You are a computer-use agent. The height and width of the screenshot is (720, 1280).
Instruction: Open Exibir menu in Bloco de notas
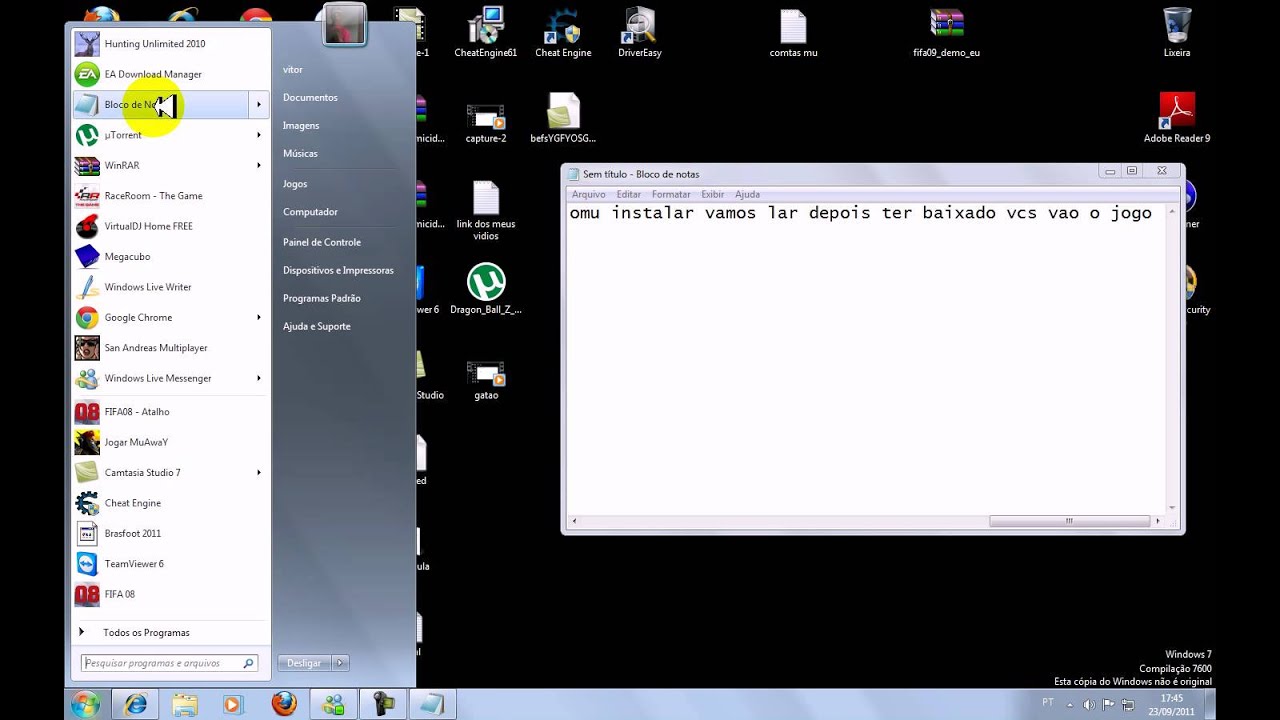click(712, 194)
